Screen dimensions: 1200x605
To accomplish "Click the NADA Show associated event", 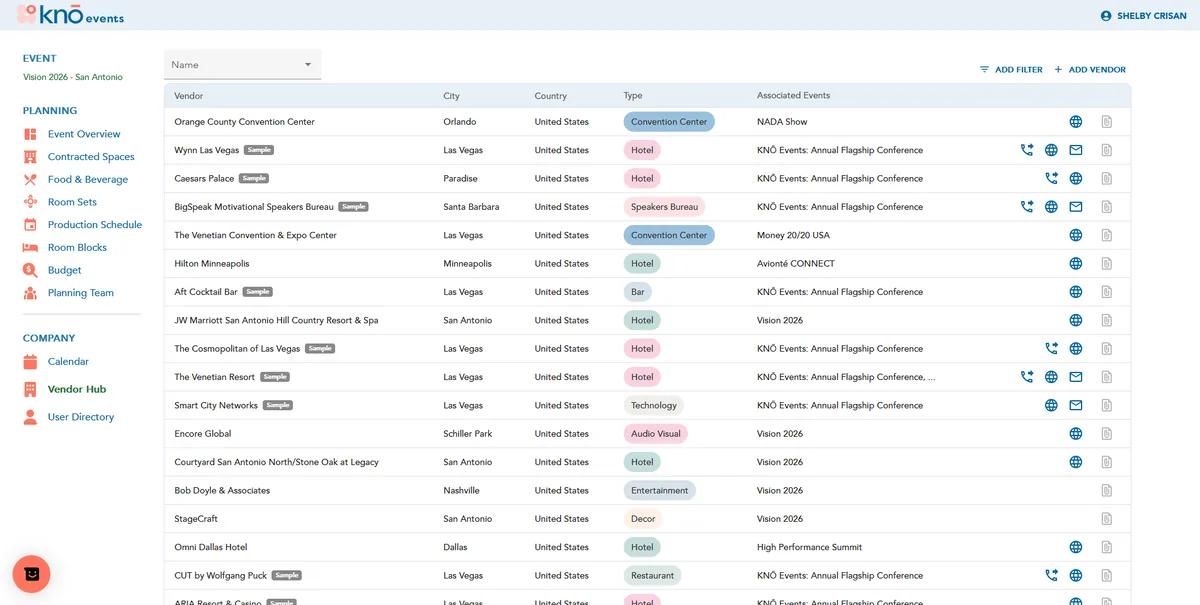I will tap(782, 122).
